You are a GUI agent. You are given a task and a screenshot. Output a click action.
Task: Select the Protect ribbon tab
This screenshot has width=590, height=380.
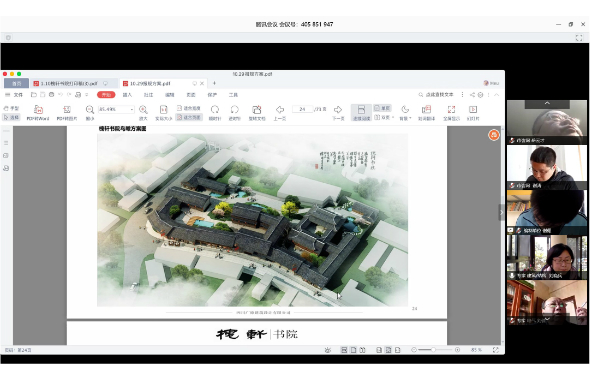tap(212, 95)
